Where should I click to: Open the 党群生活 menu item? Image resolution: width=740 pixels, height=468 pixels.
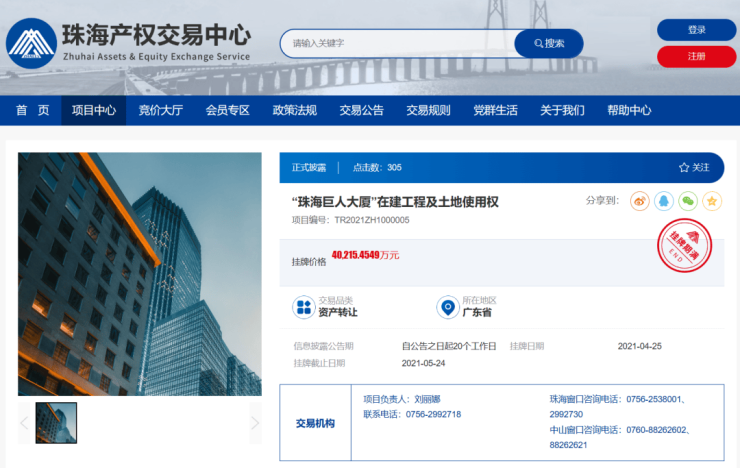[x=496, y=110]
